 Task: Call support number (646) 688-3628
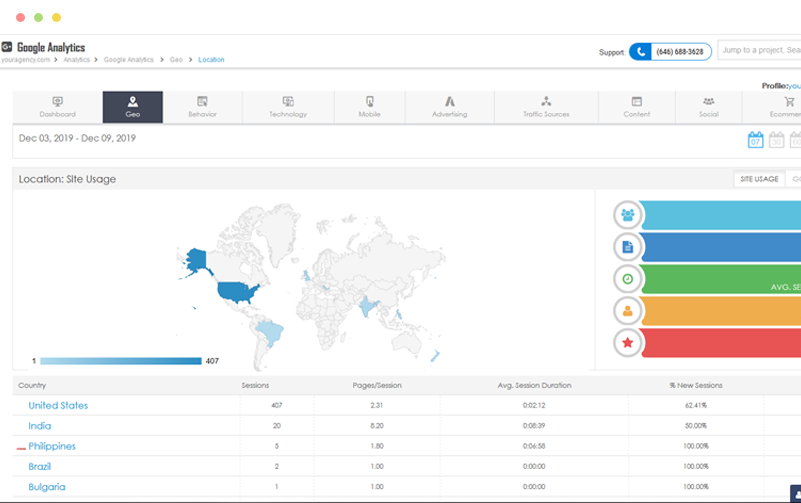click(x=680, y=52)
